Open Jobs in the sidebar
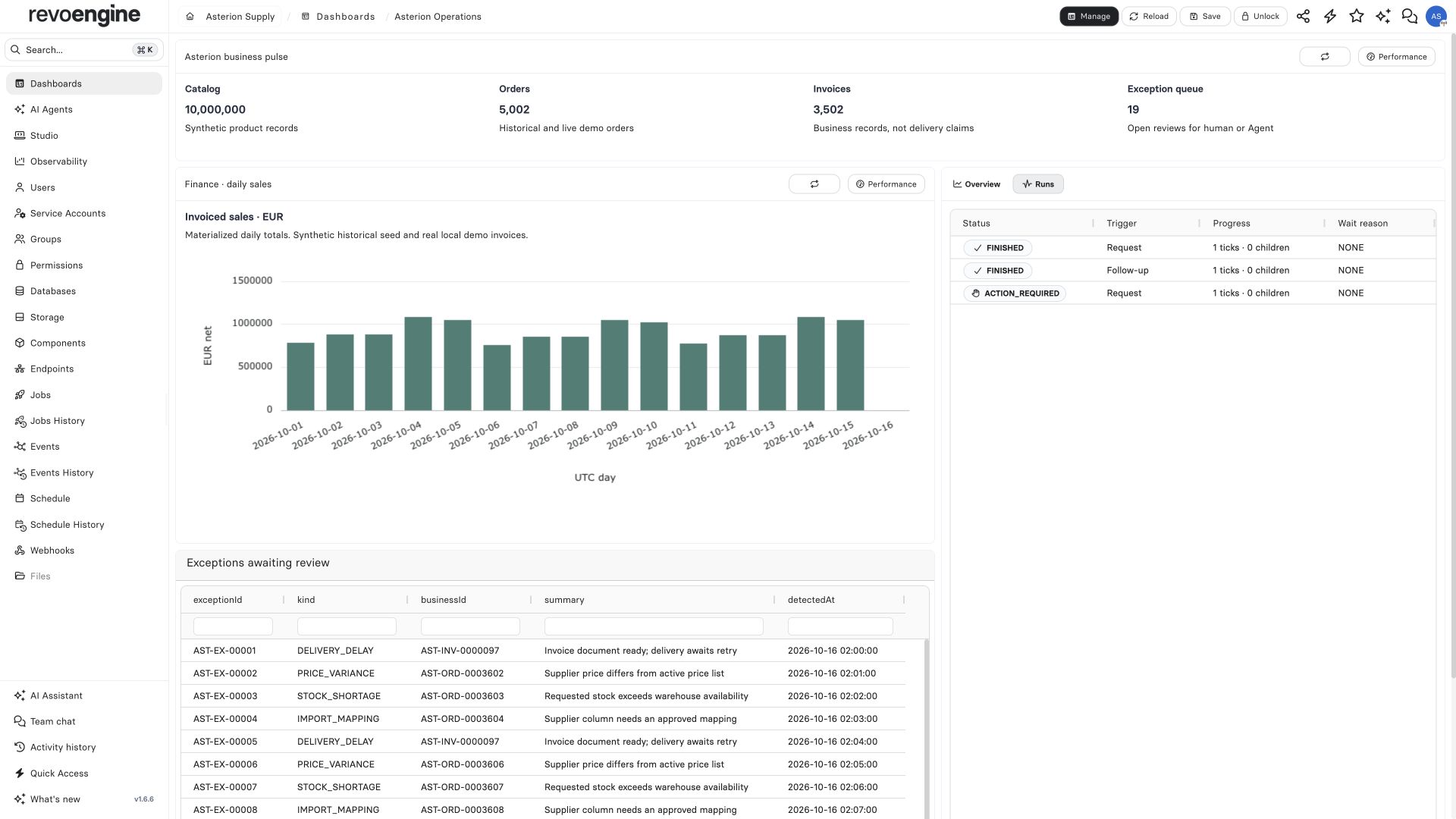 [x=84, y=395]
